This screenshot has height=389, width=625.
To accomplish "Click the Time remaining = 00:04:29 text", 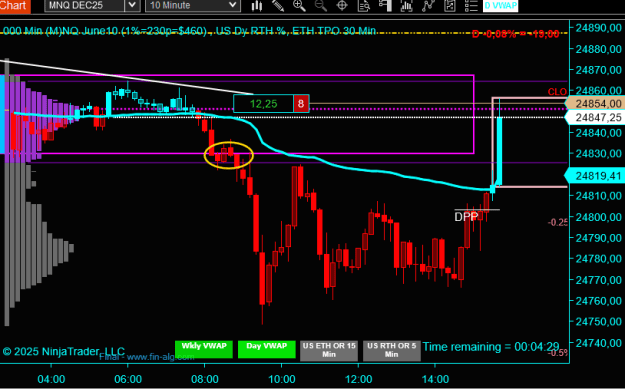I will 491,347.
